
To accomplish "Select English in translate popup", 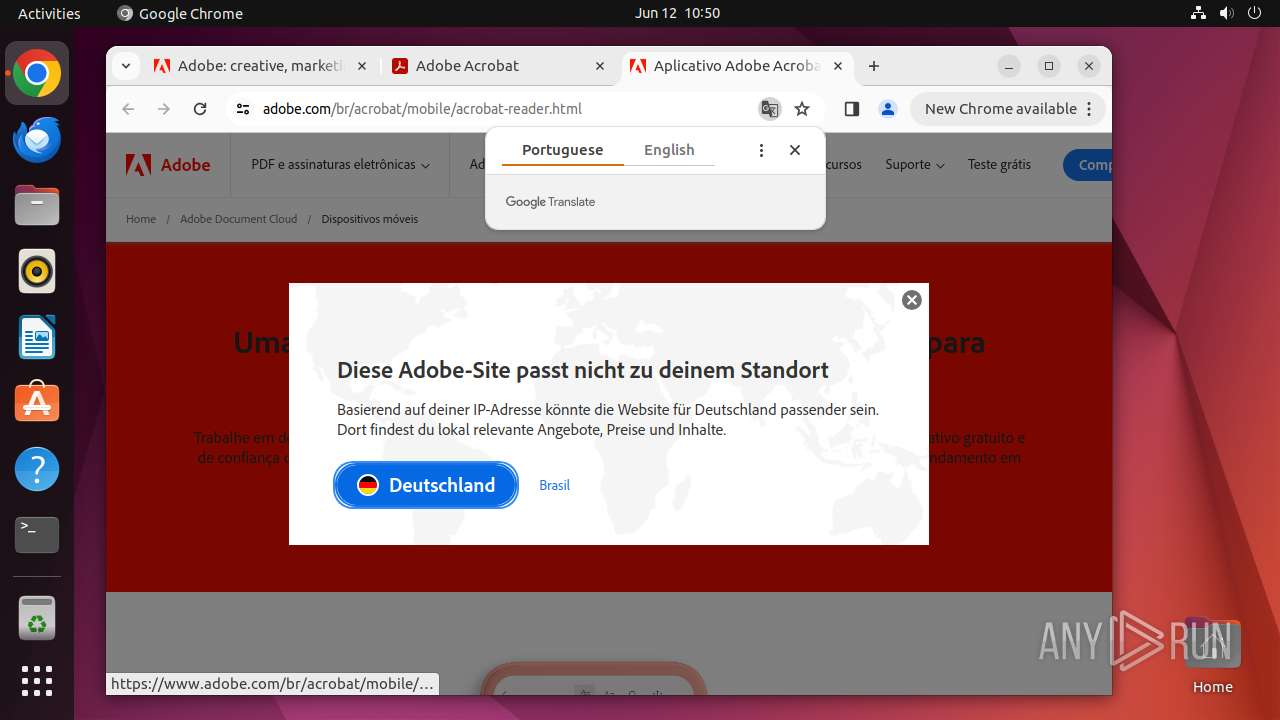I will click(669, 150).
